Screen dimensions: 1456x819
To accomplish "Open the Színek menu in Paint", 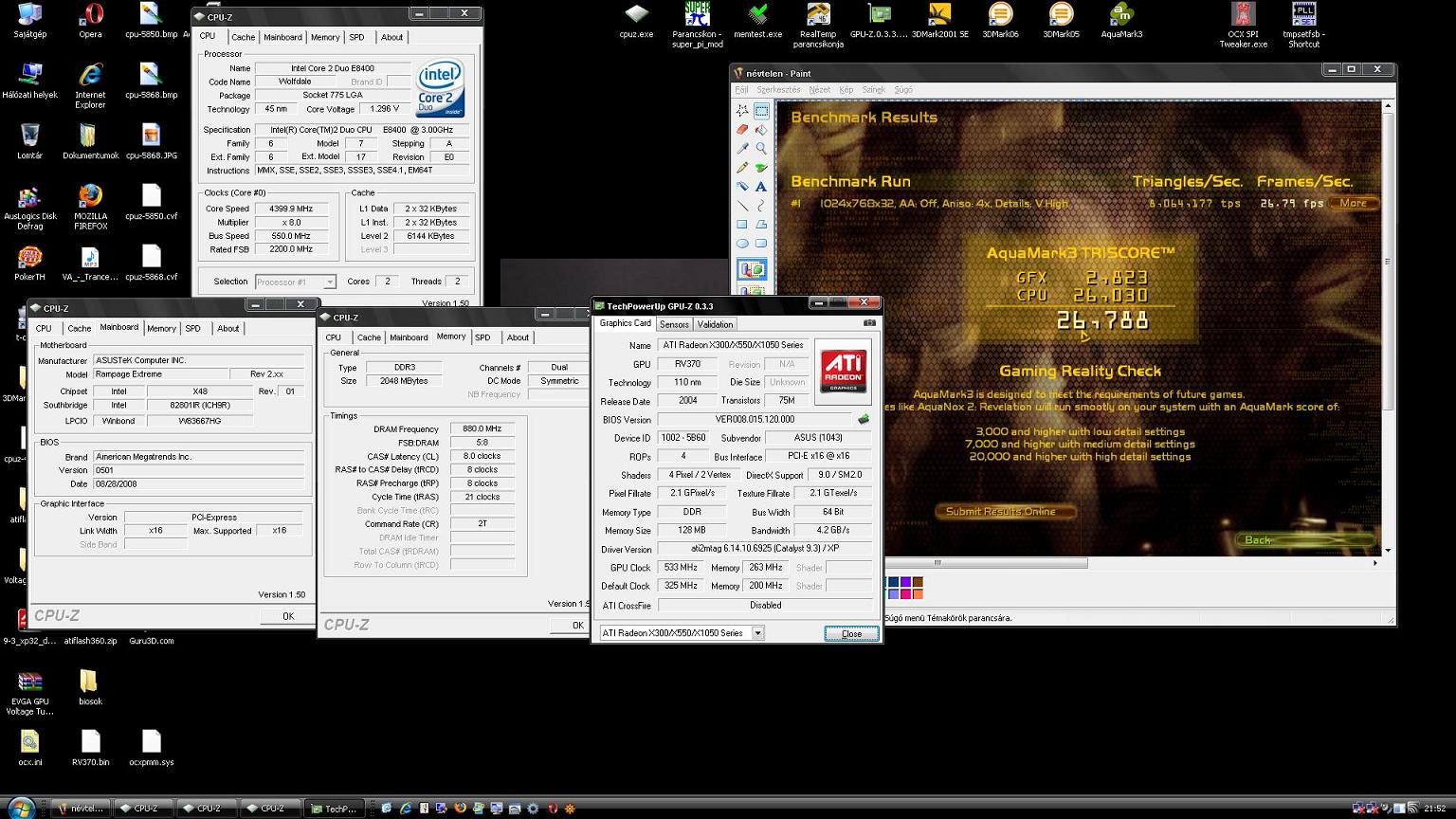I will point(873,90).
